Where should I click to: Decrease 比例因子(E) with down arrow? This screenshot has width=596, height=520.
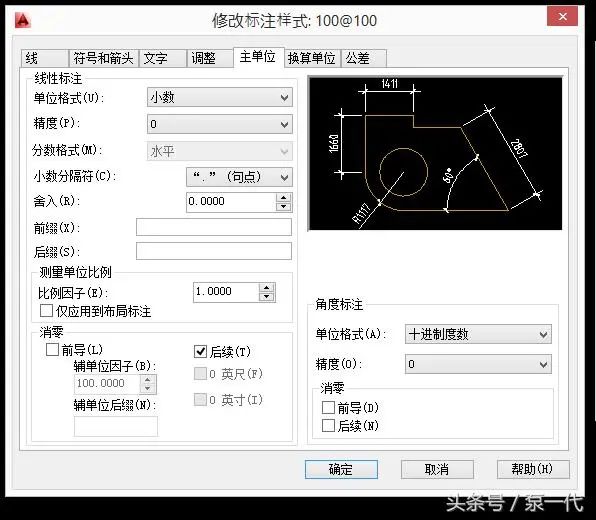[x=267, y=296]
